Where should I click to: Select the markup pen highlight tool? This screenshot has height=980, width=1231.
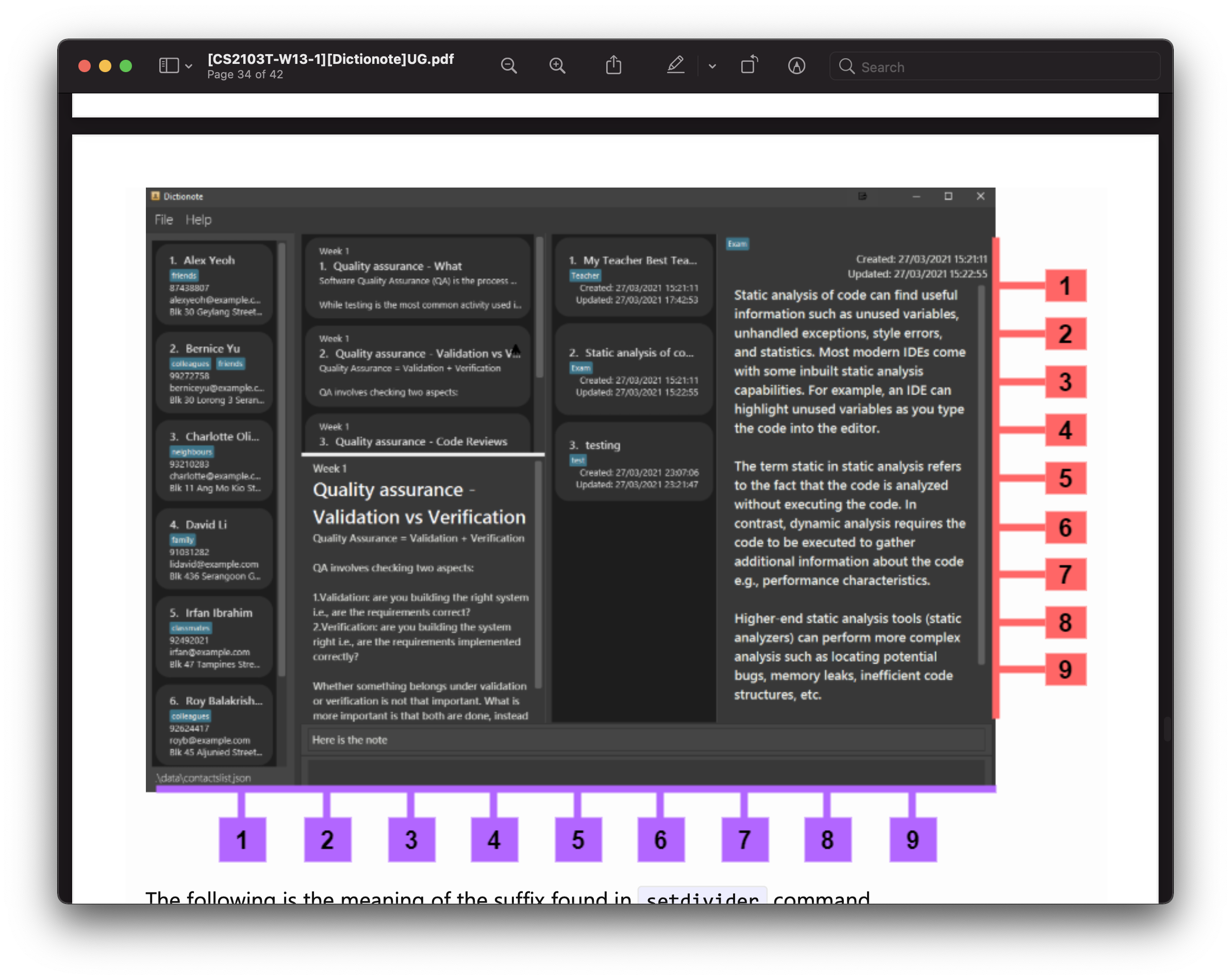675,65
